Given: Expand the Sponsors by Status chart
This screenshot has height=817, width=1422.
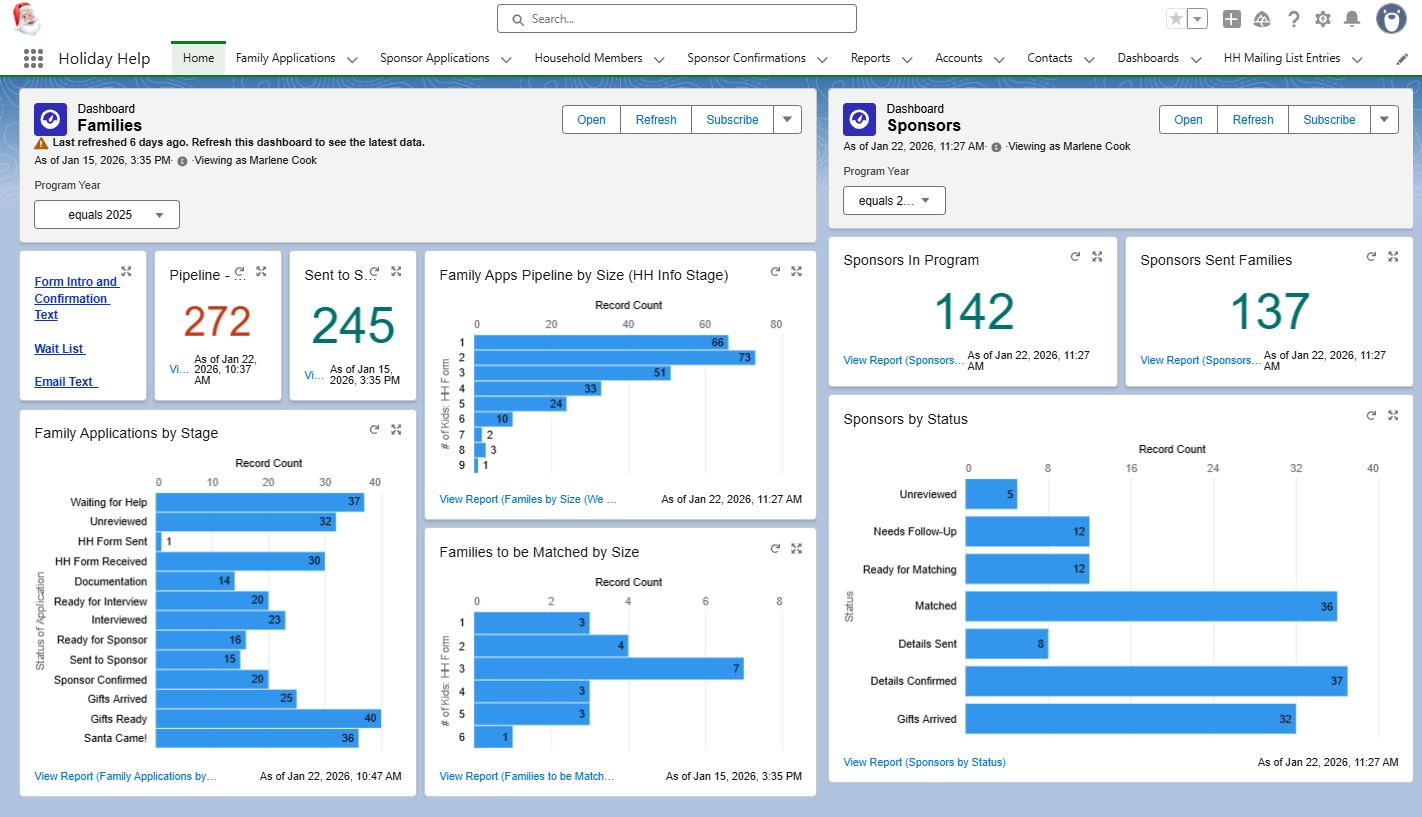Looking at the screenshot, I should [x=1393, y=416].
